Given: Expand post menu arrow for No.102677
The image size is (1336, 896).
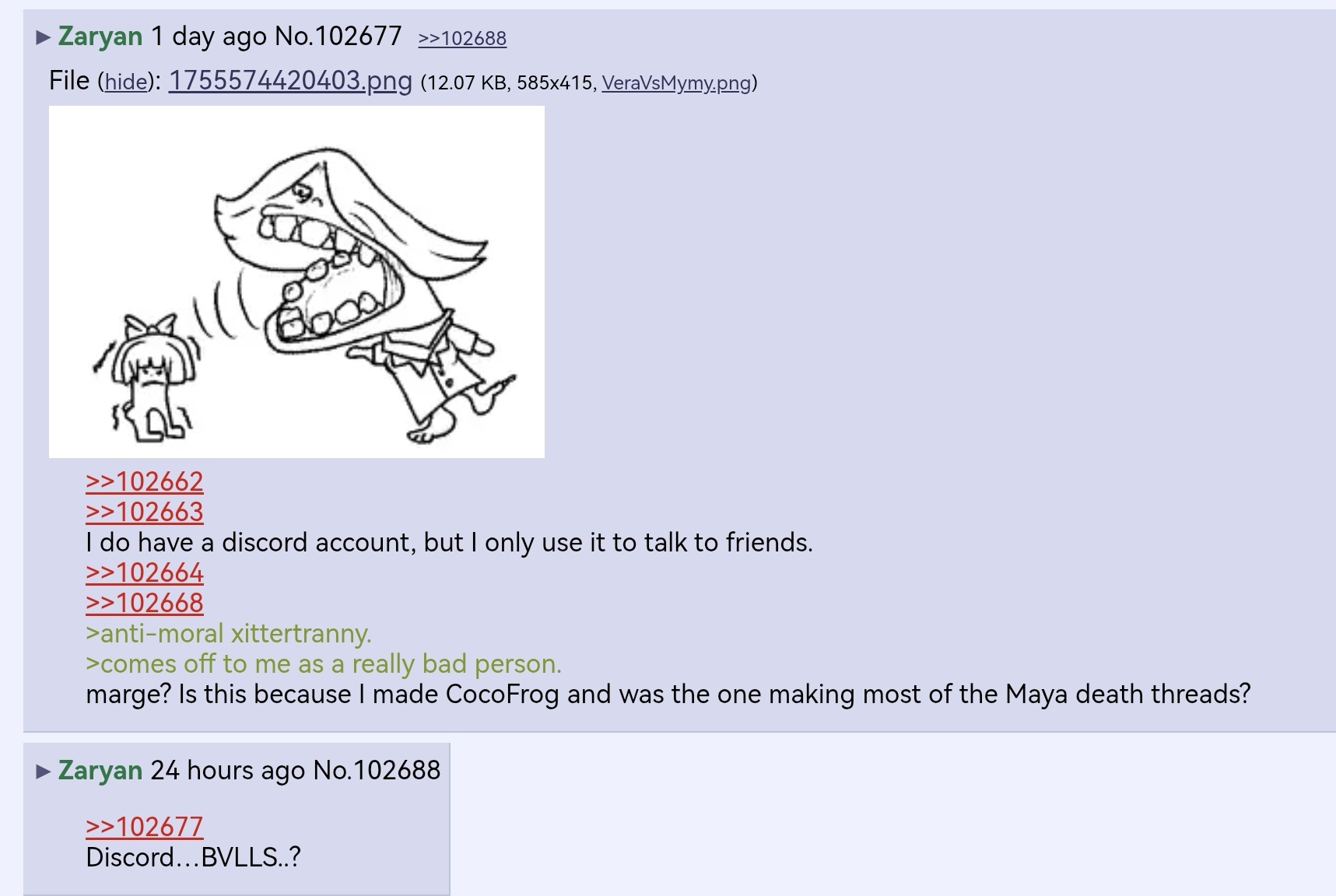Looking at the screenshot, I should point(44,37).
